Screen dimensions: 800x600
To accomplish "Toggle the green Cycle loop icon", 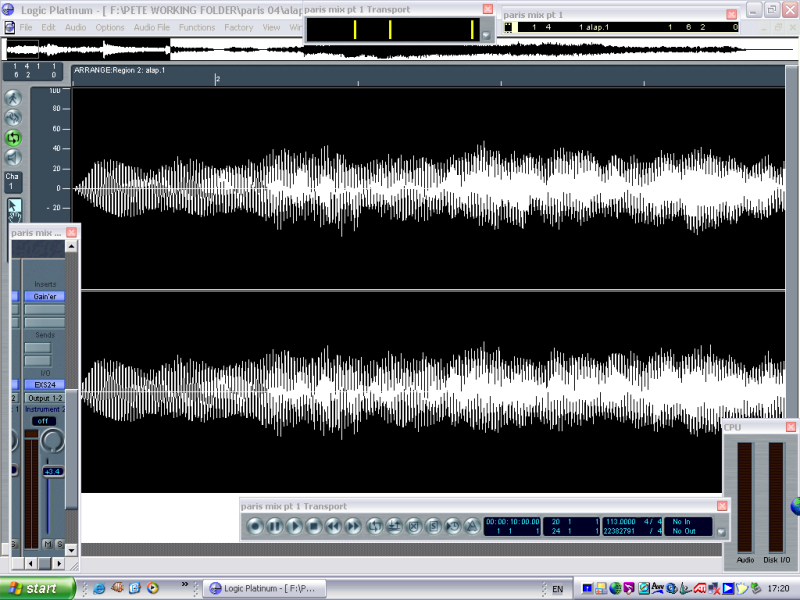I will click(x=13, y=138).
